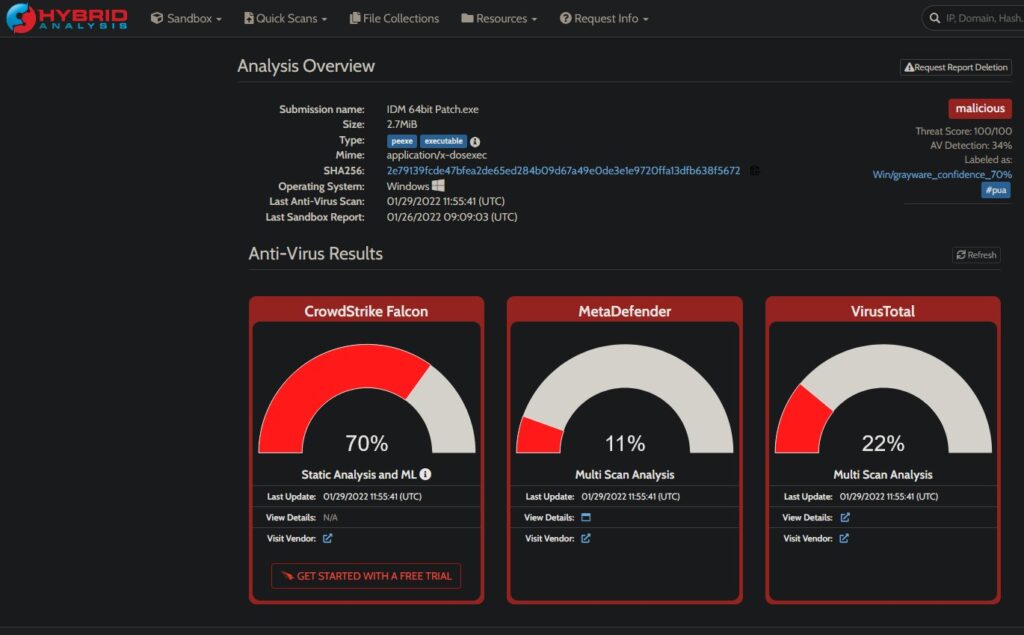Click the CrowdStrike View Details N/A text

[x=330, y=517]
